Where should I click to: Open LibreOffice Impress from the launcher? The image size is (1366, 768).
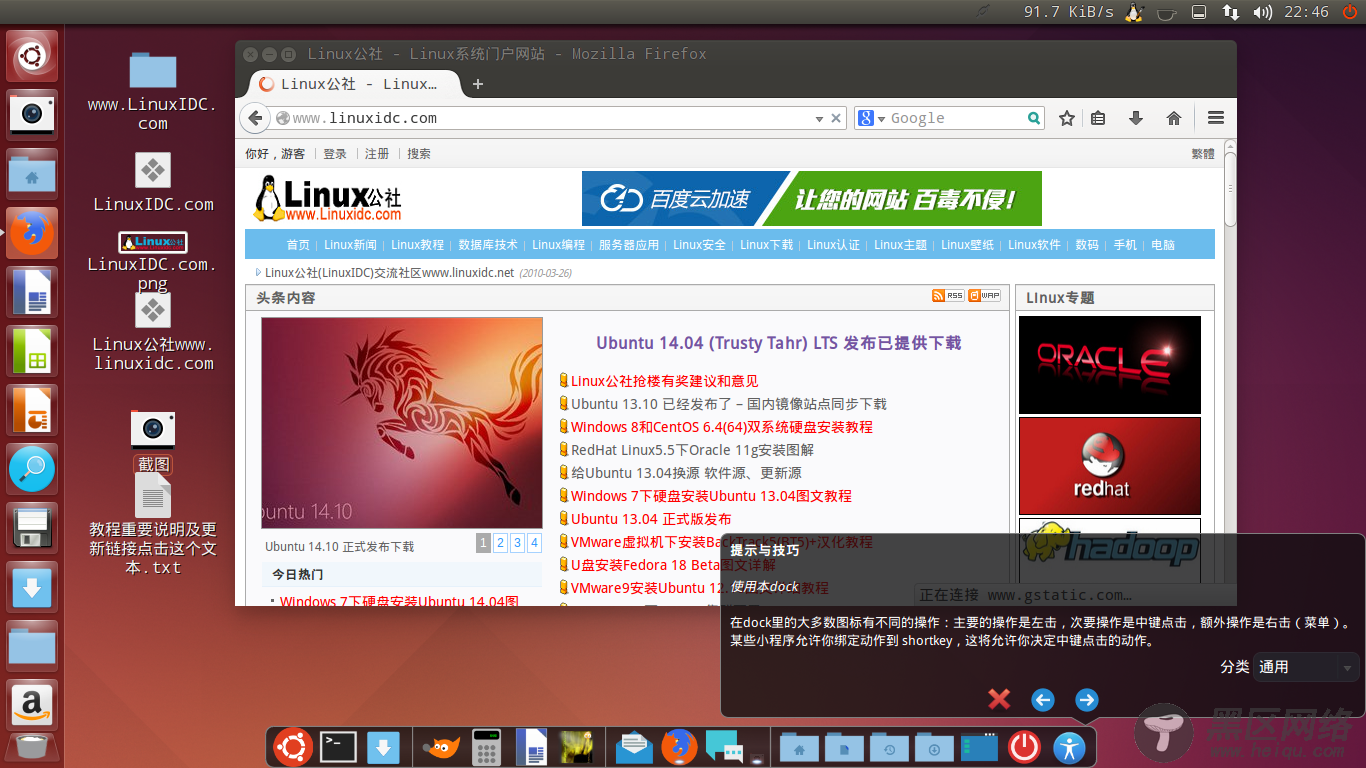coord(33,410)
